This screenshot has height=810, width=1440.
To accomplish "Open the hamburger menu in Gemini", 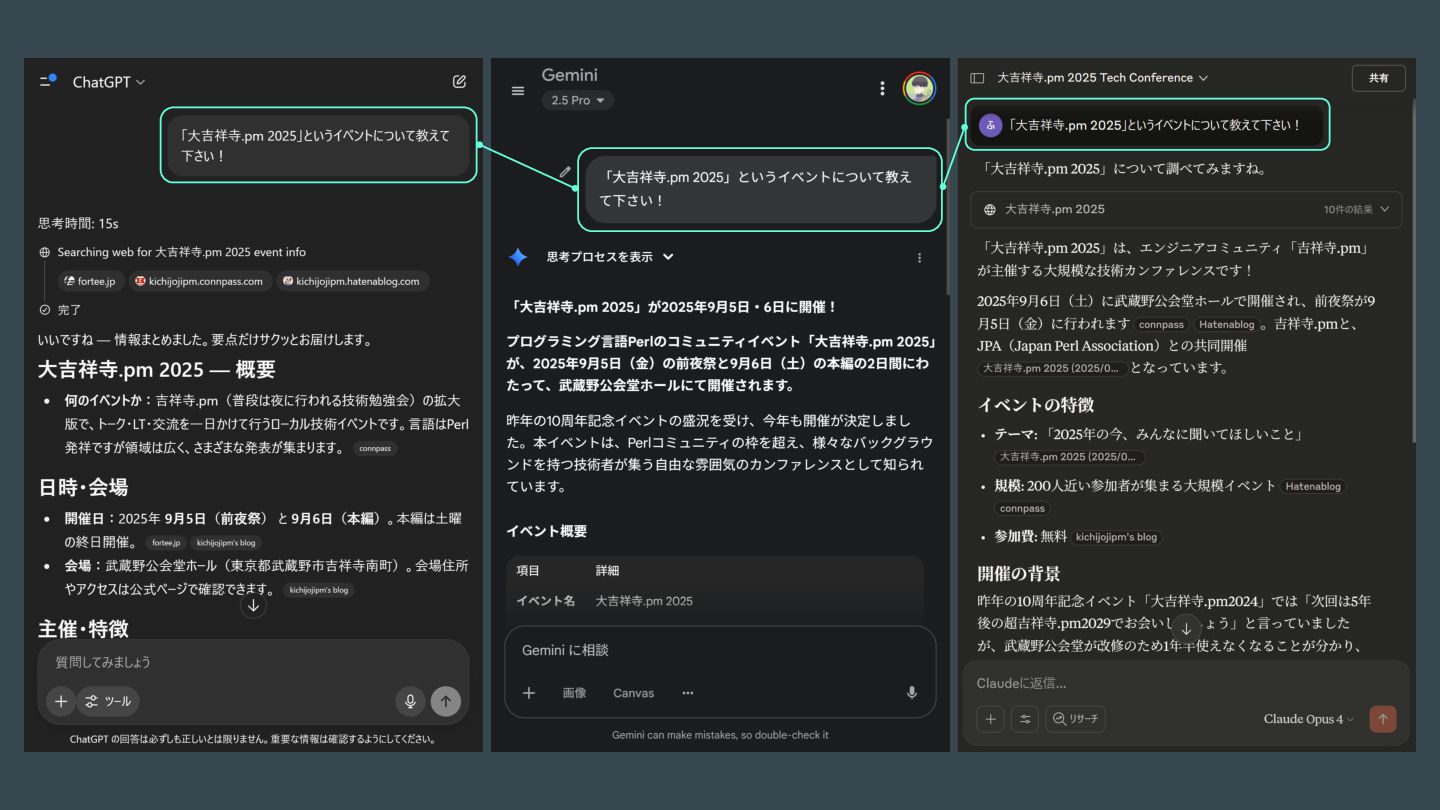I will click(x=518, y=90).
